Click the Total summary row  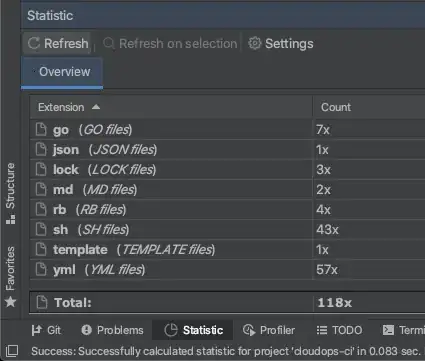click(x=227, y=302)
